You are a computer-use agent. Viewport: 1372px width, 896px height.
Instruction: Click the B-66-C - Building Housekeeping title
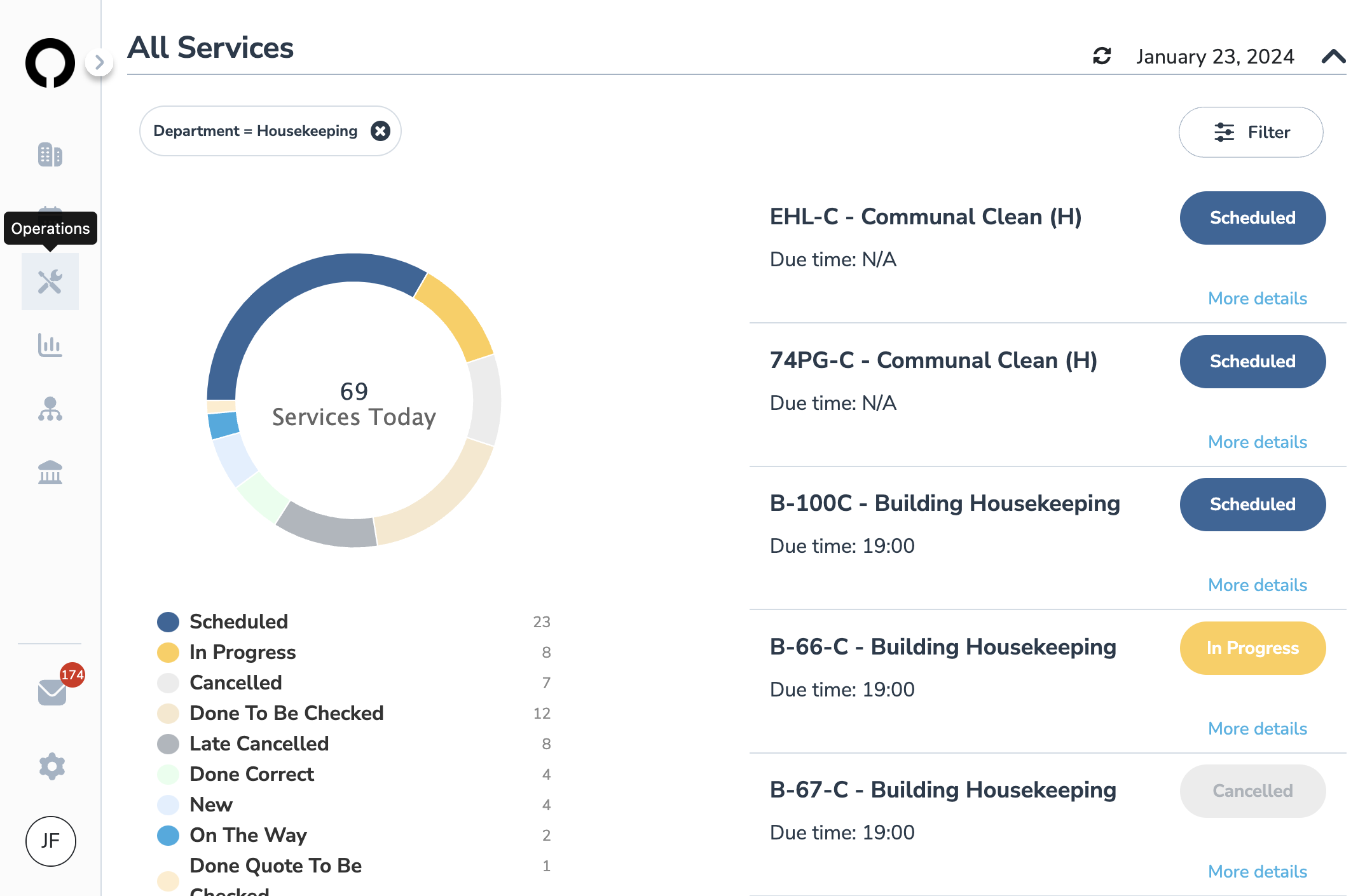tap(943, 647)
